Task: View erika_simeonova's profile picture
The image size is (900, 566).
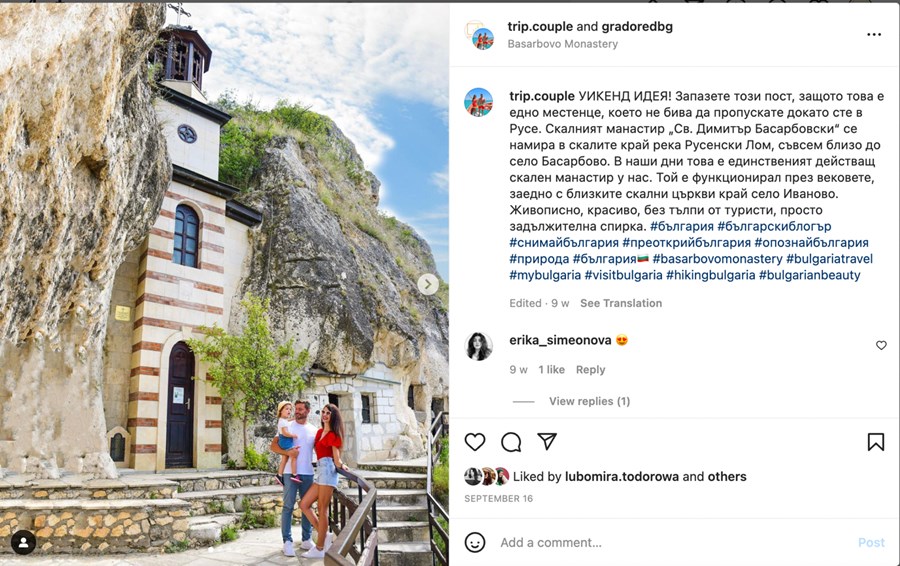Action: (x=478, y=346)
